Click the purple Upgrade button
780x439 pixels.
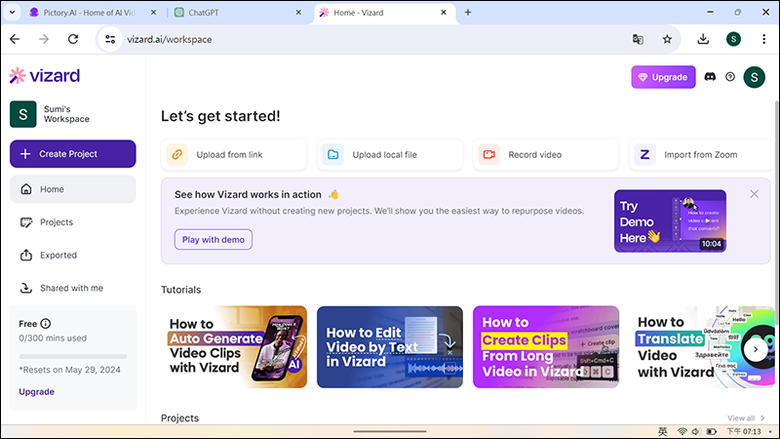point(664,77)
